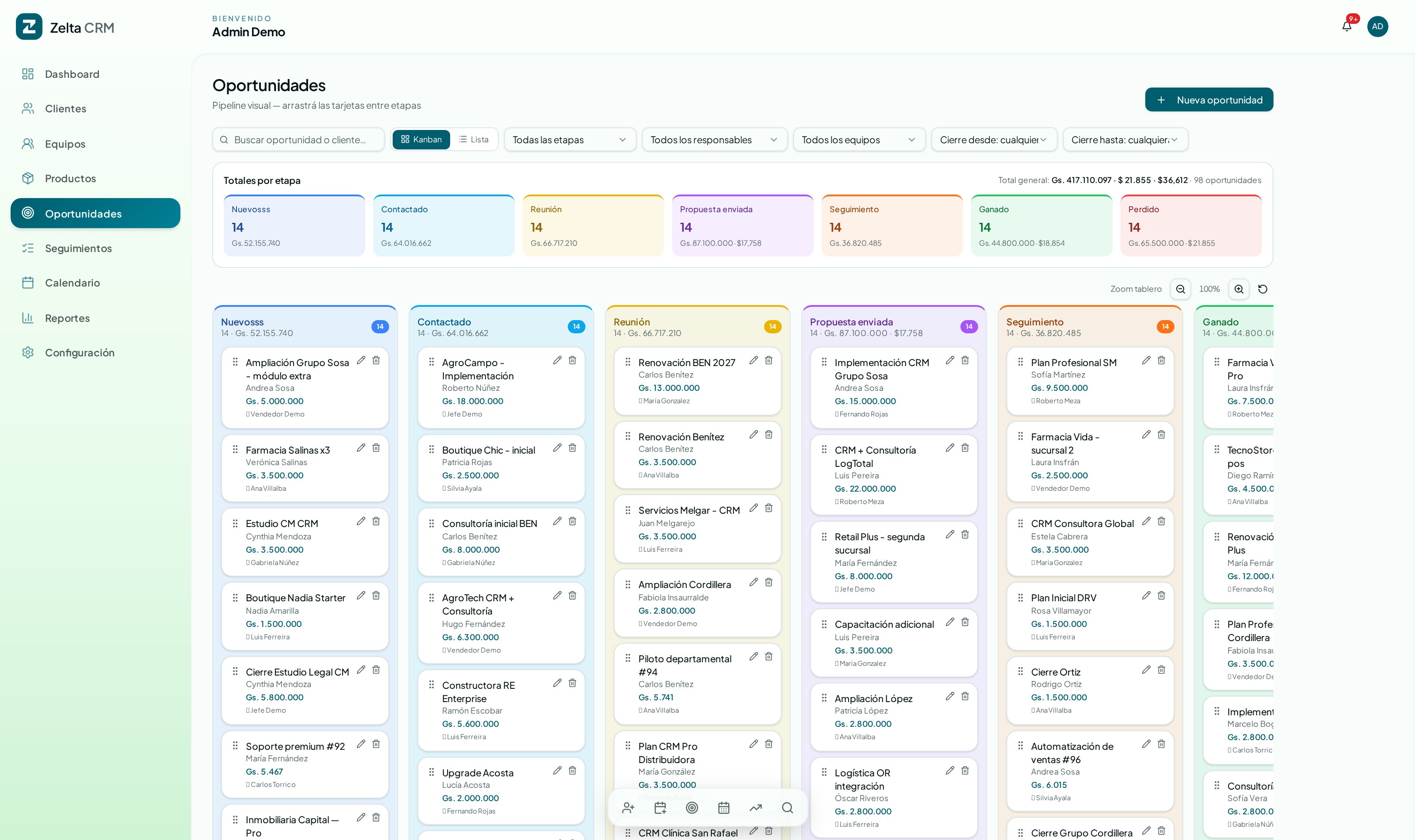The width and height of the screenshot is (1415, 840).
Task: Delete the Farmacia Salinas x3 card
Action: click(x=376, y=448)
